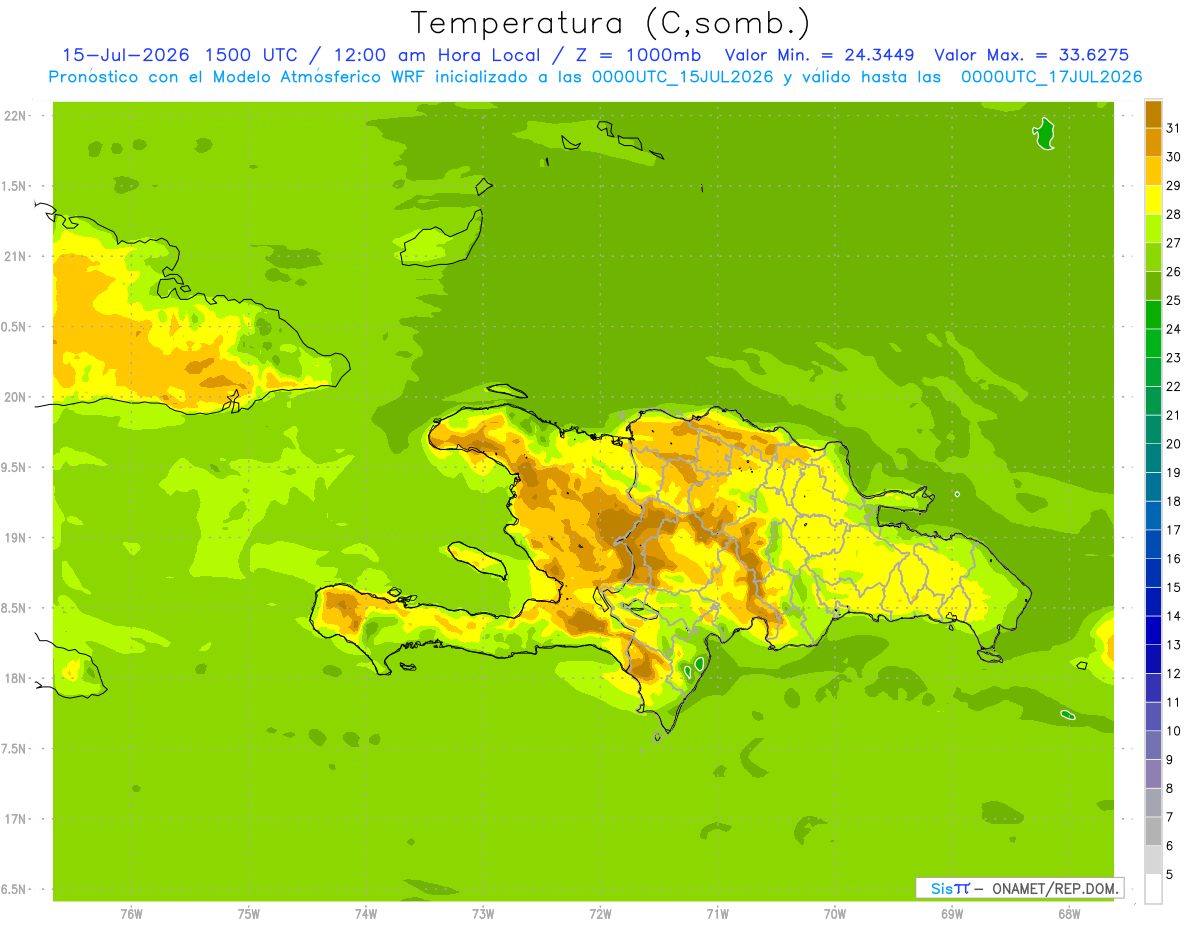Click the '68W' longitude label
Viewport: 1200px width, 927px height.
[x=1069, y=913]
